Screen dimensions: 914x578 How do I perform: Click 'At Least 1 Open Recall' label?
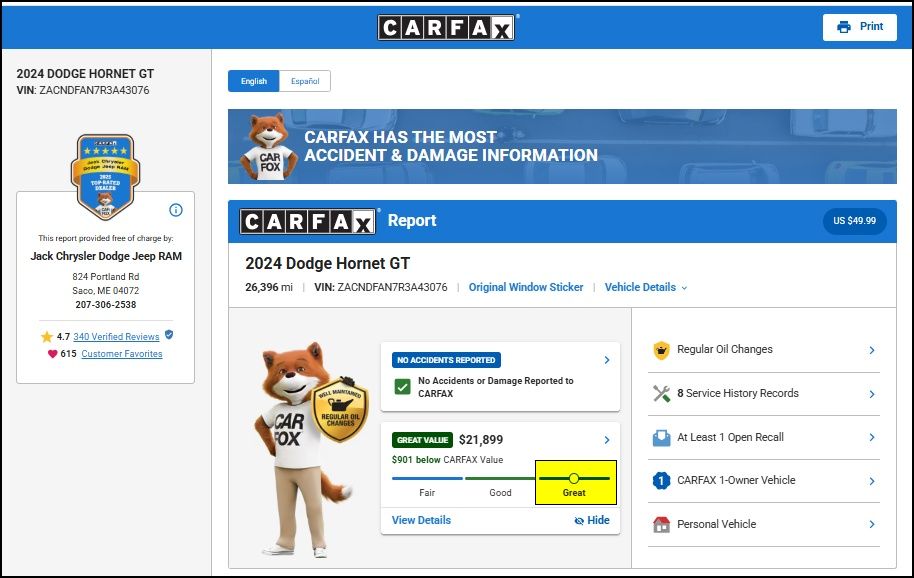pos(730,437)
